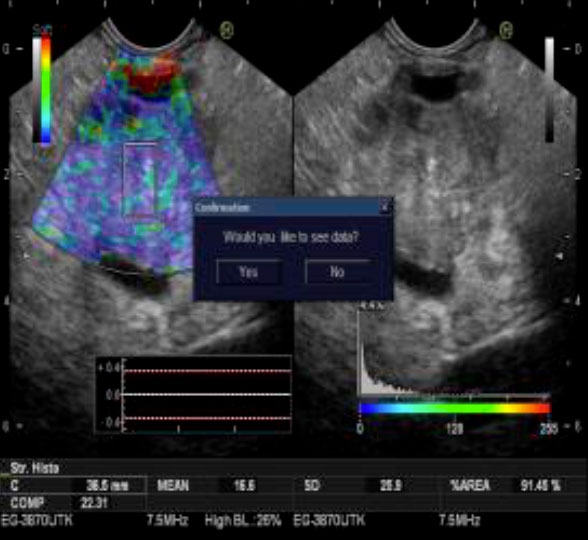Click the horizontal 0-255 color bar
Viewport: 588px width, 540px height.
[455, 408]
